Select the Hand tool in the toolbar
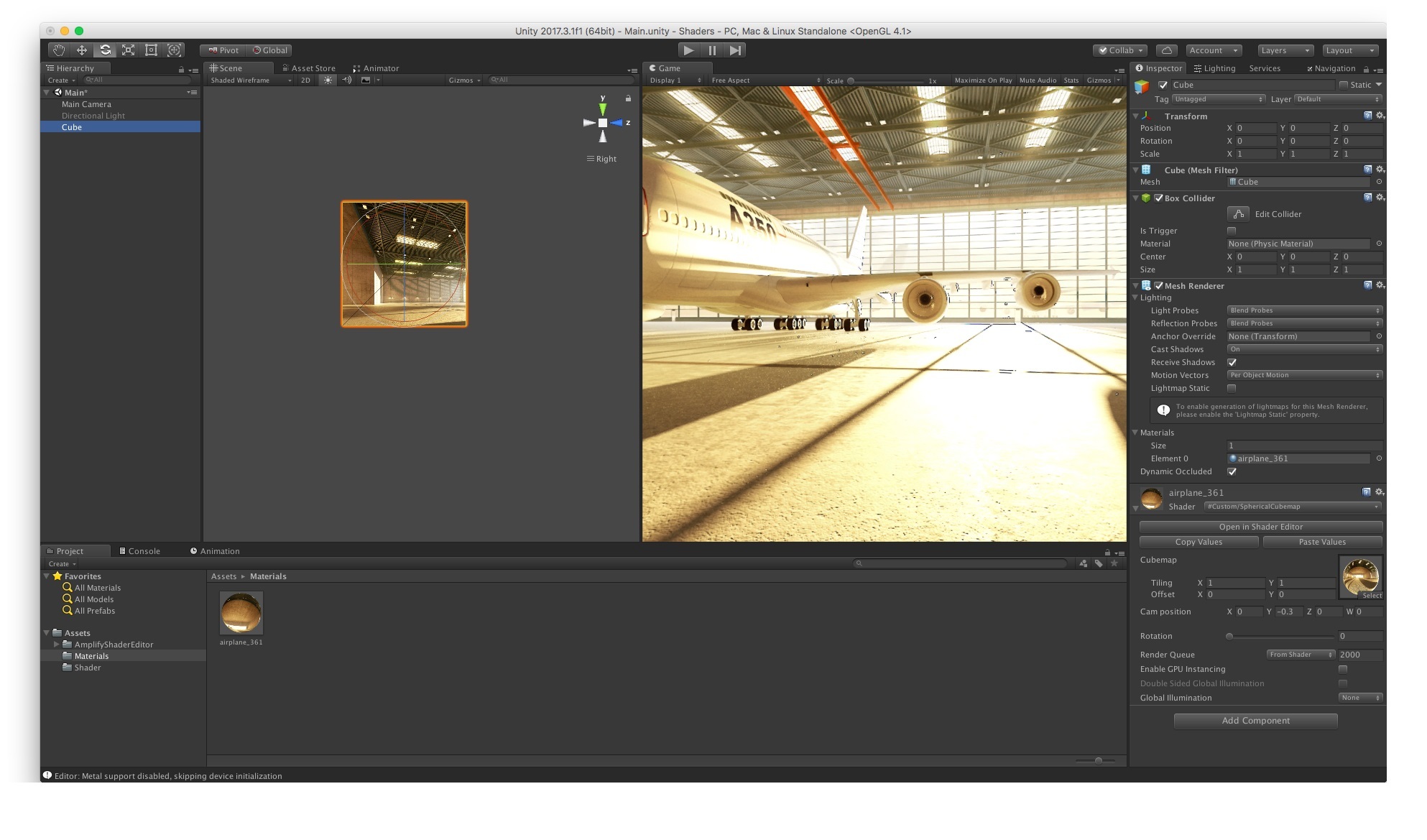Image resolution: width=1427 pixels, height=840 pixels. (58, 50)
